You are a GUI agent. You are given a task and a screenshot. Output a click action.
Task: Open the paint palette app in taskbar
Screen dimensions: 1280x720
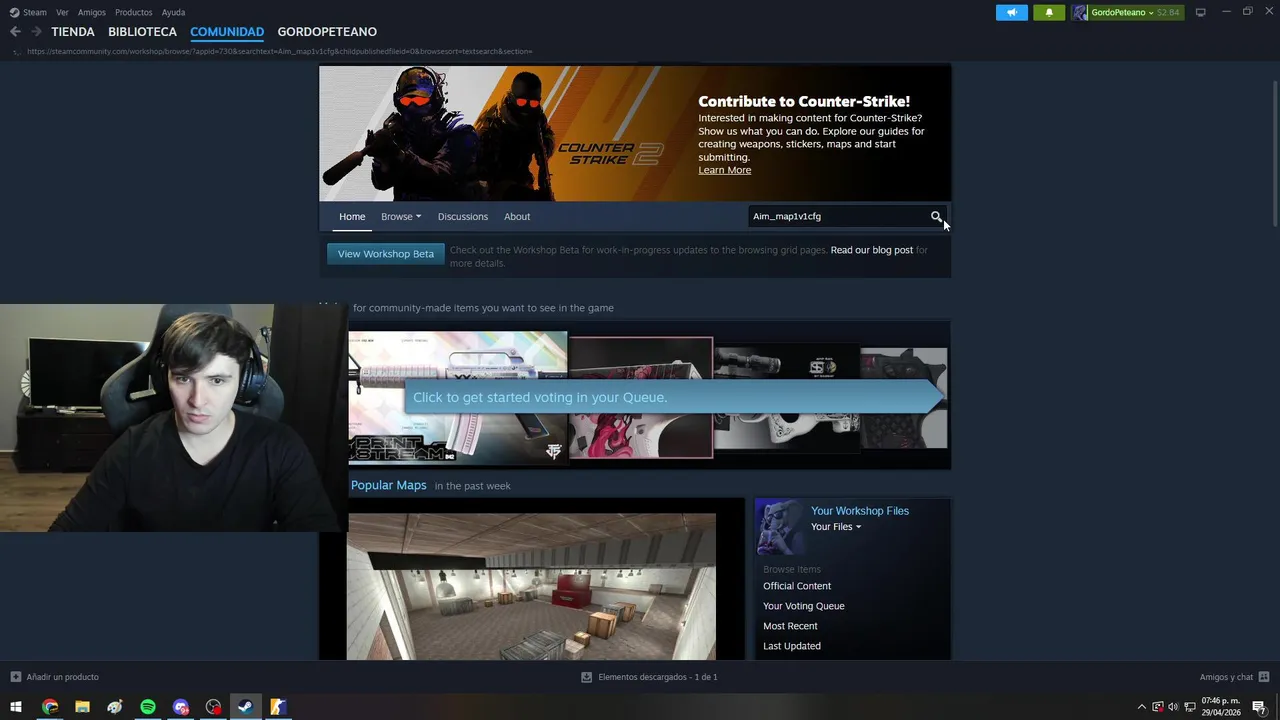point(115,707)
